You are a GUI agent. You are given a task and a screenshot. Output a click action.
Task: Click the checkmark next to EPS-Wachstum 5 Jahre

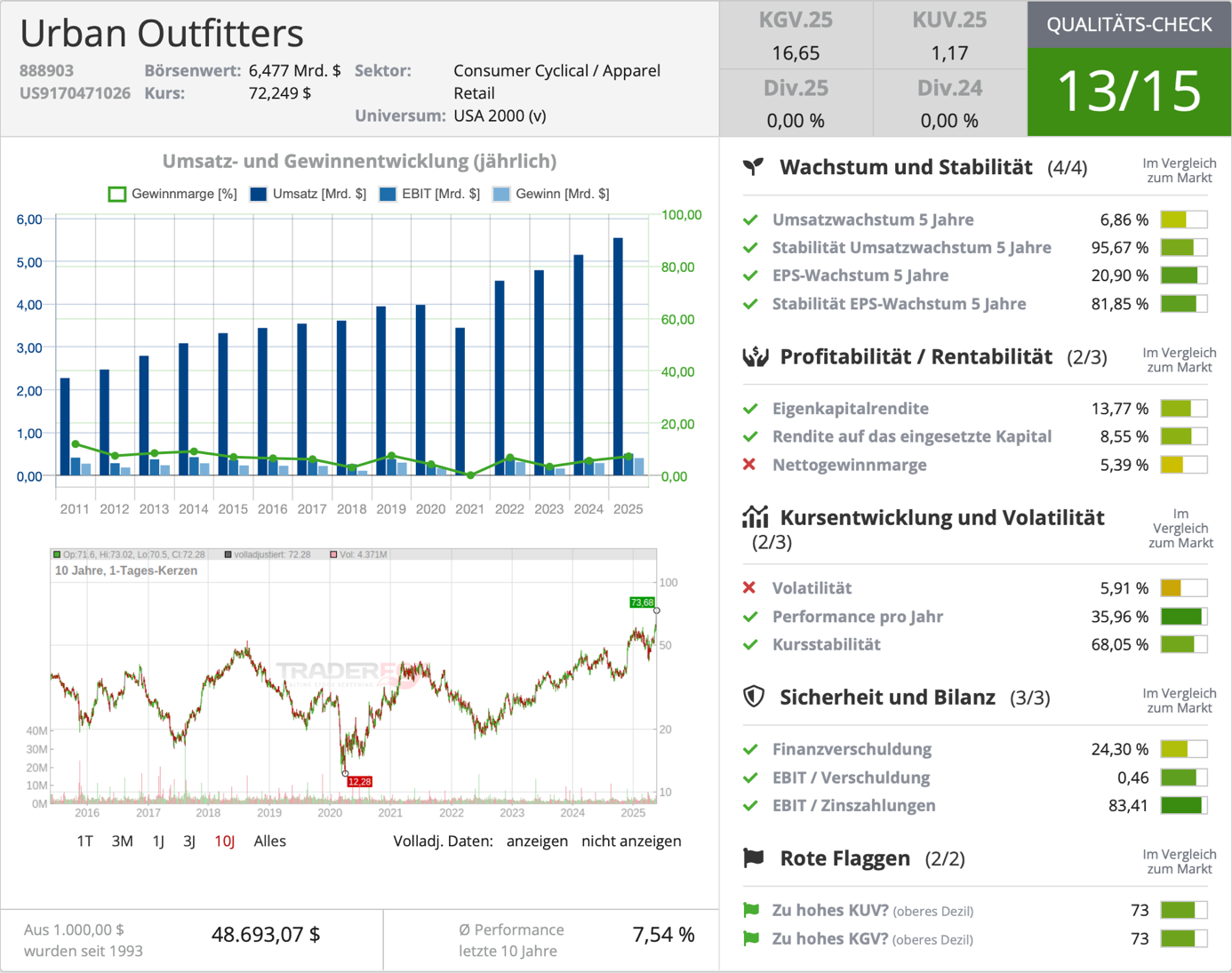pos(750,275)
